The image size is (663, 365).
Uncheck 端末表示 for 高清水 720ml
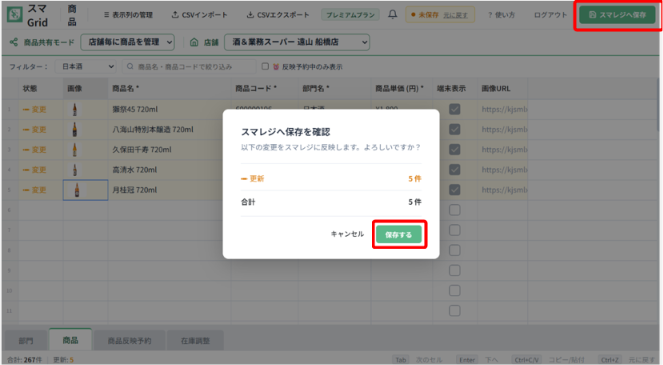tap(455, 170)
